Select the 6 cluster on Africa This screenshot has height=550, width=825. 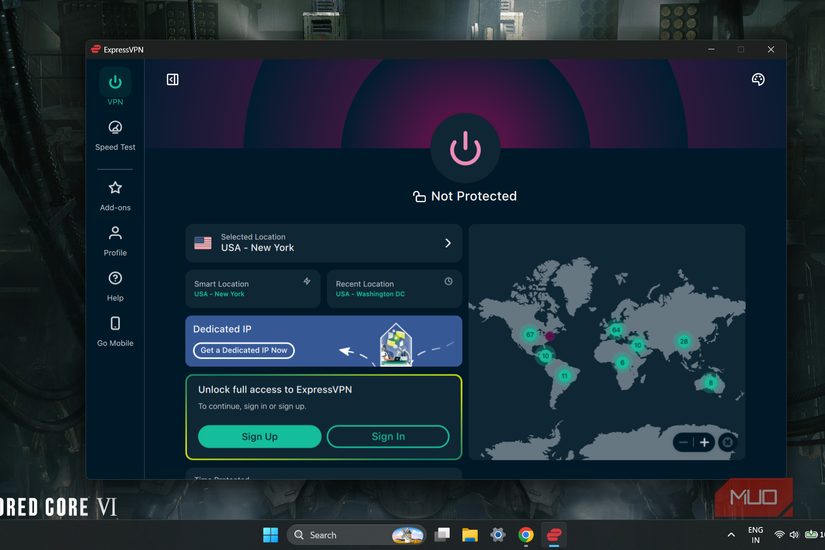[x=622, y=362]
